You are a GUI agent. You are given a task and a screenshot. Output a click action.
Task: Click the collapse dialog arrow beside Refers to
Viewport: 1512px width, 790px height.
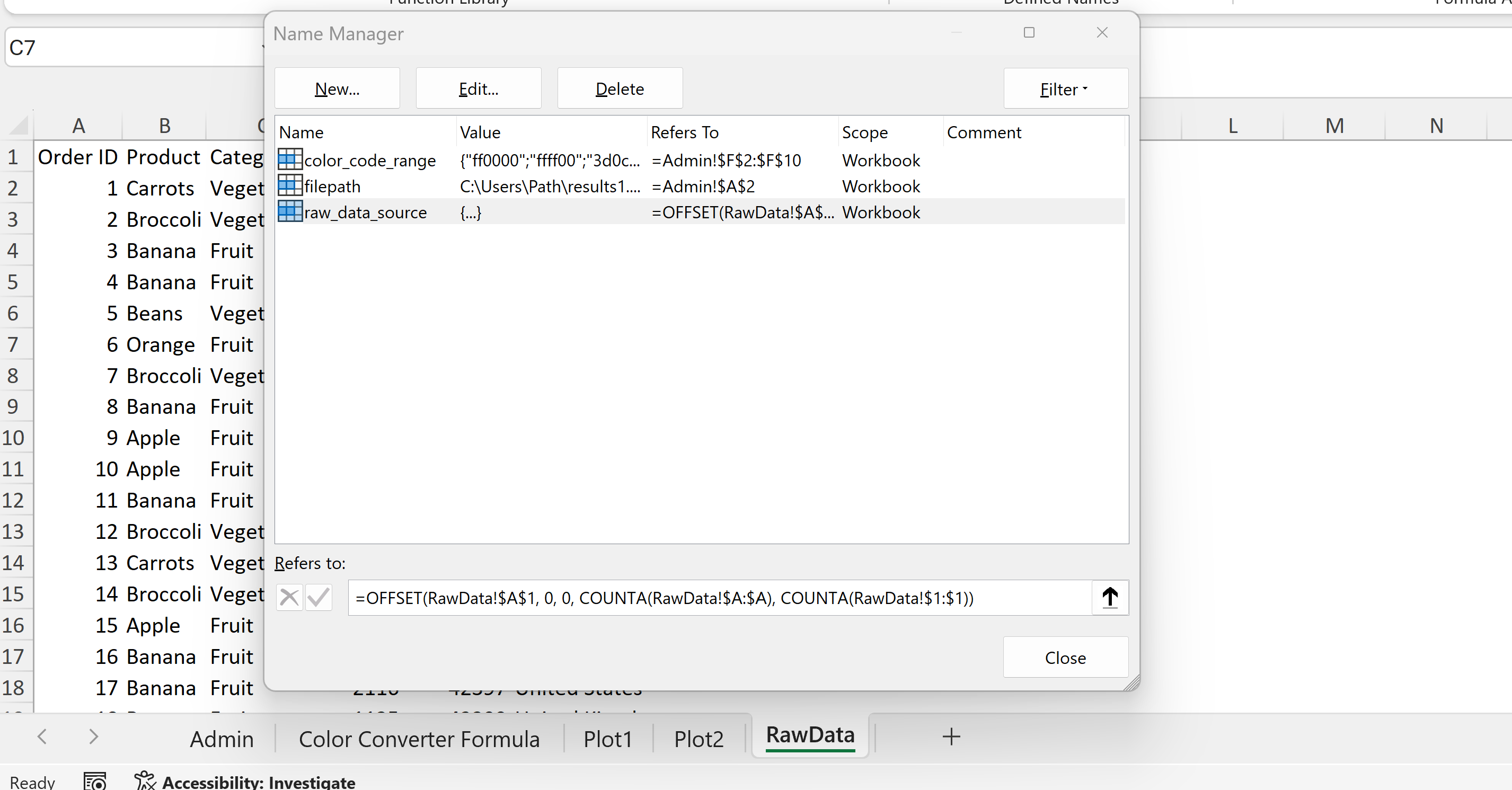(x=1109, y=598)
